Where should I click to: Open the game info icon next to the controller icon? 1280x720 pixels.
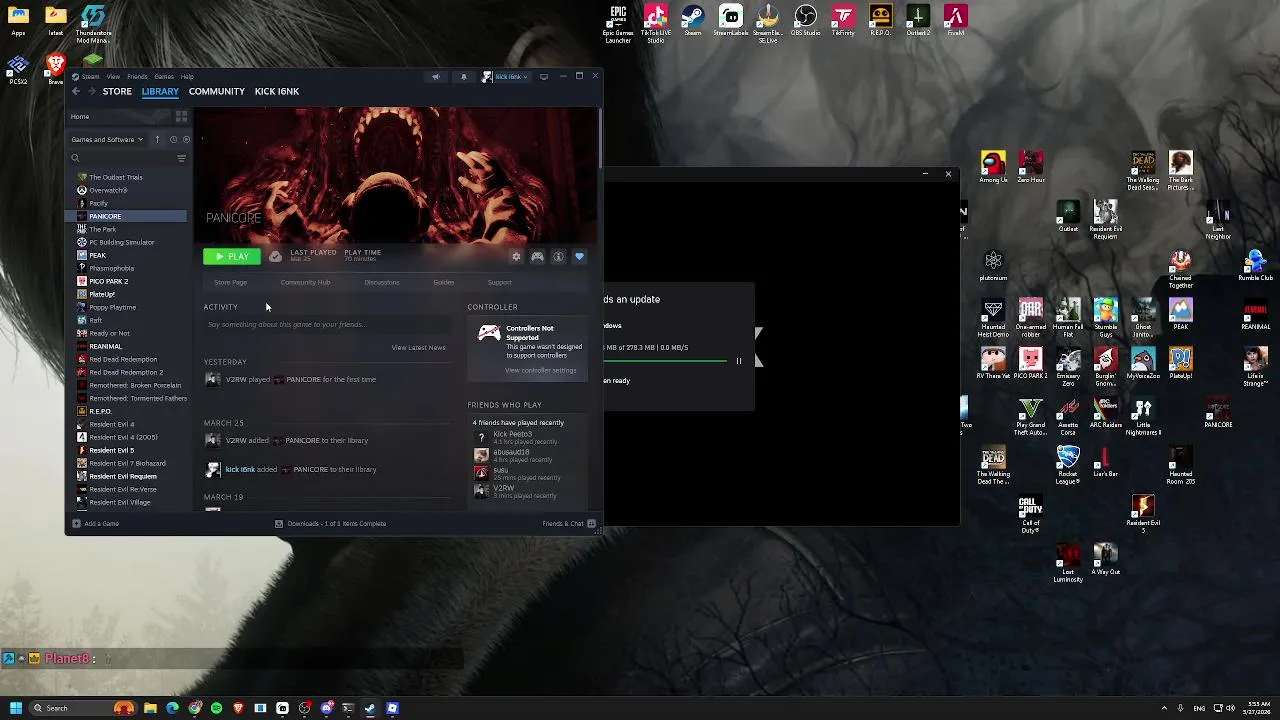point(558,257)
